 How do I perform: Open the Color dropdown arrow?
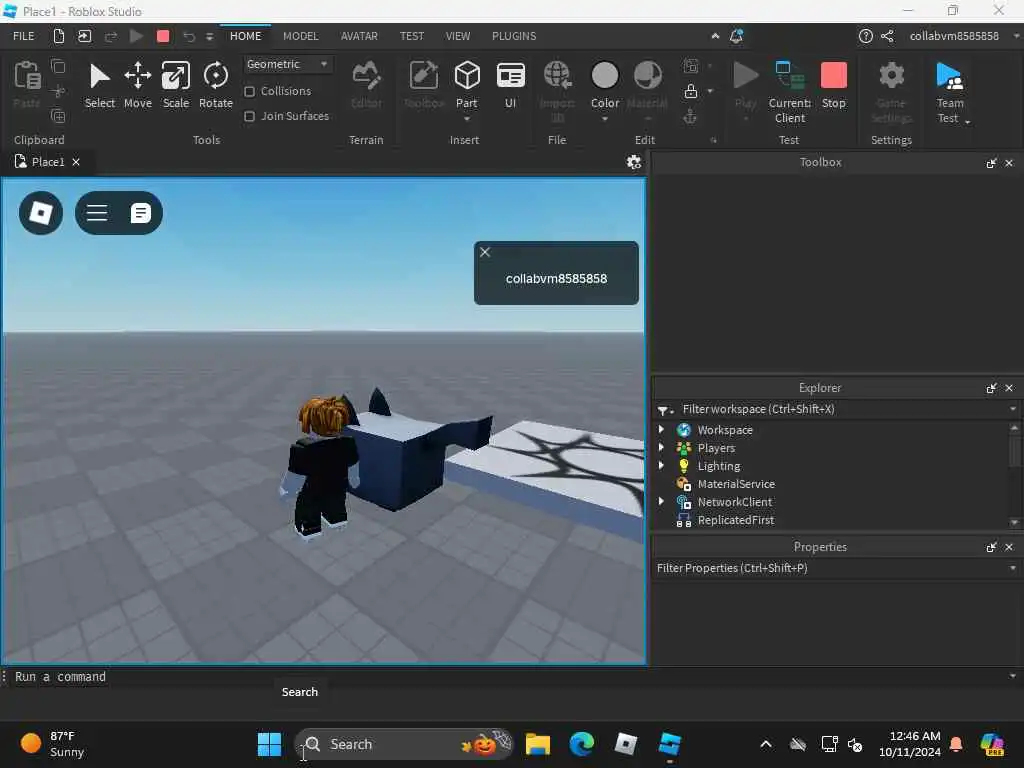click(x=605, y=120)
